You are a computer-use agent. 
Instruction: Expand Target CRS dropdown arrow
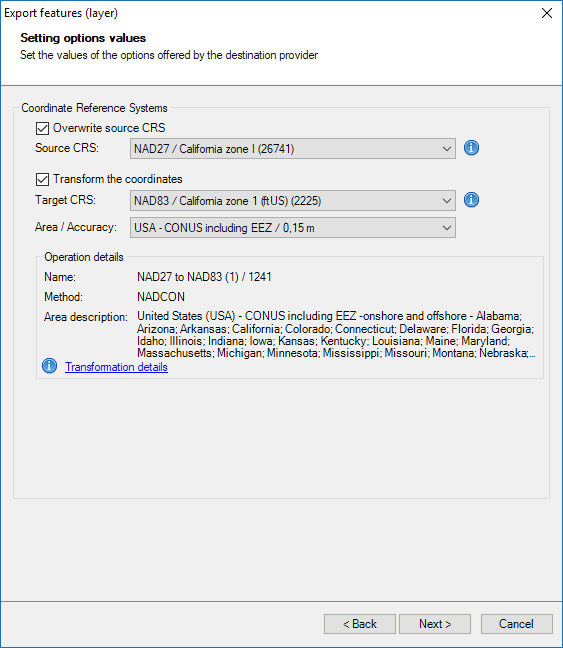point(446,201)
